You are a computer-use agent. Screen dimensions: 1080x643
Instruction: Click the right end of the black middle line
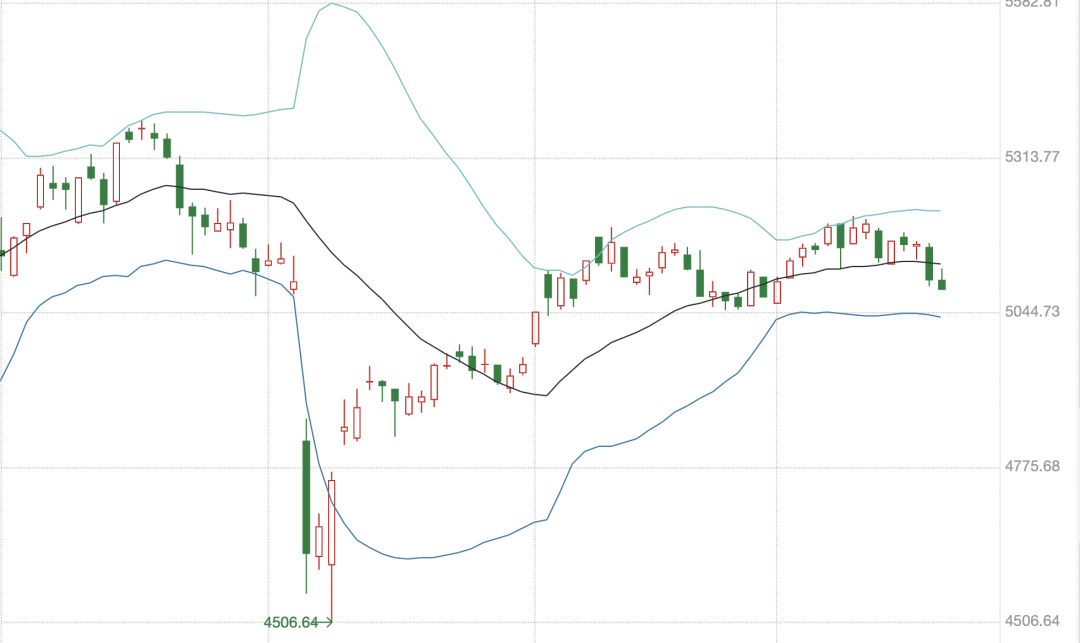(x=939, y=263)
